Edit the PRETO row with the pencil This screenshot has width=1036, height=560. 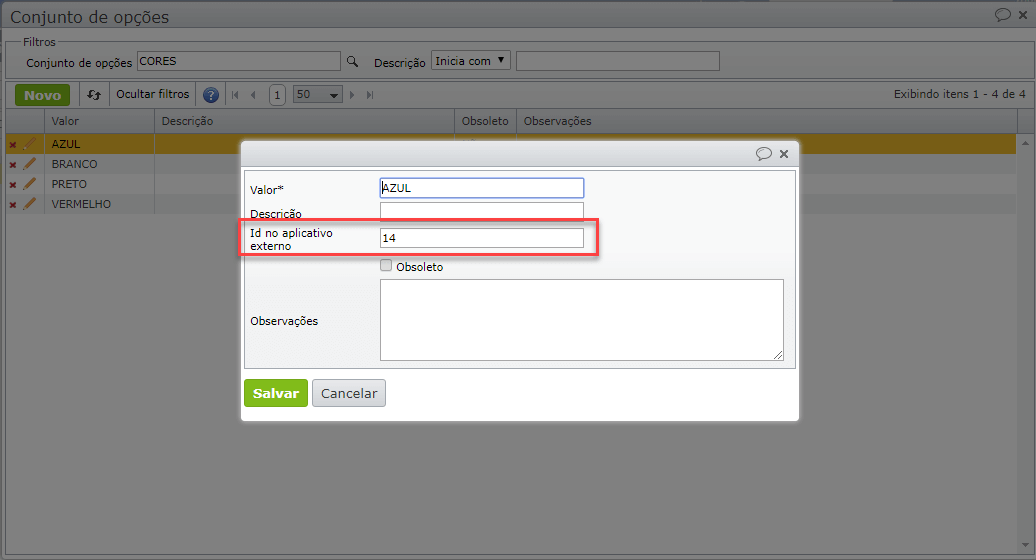click(x=29, y=184)
